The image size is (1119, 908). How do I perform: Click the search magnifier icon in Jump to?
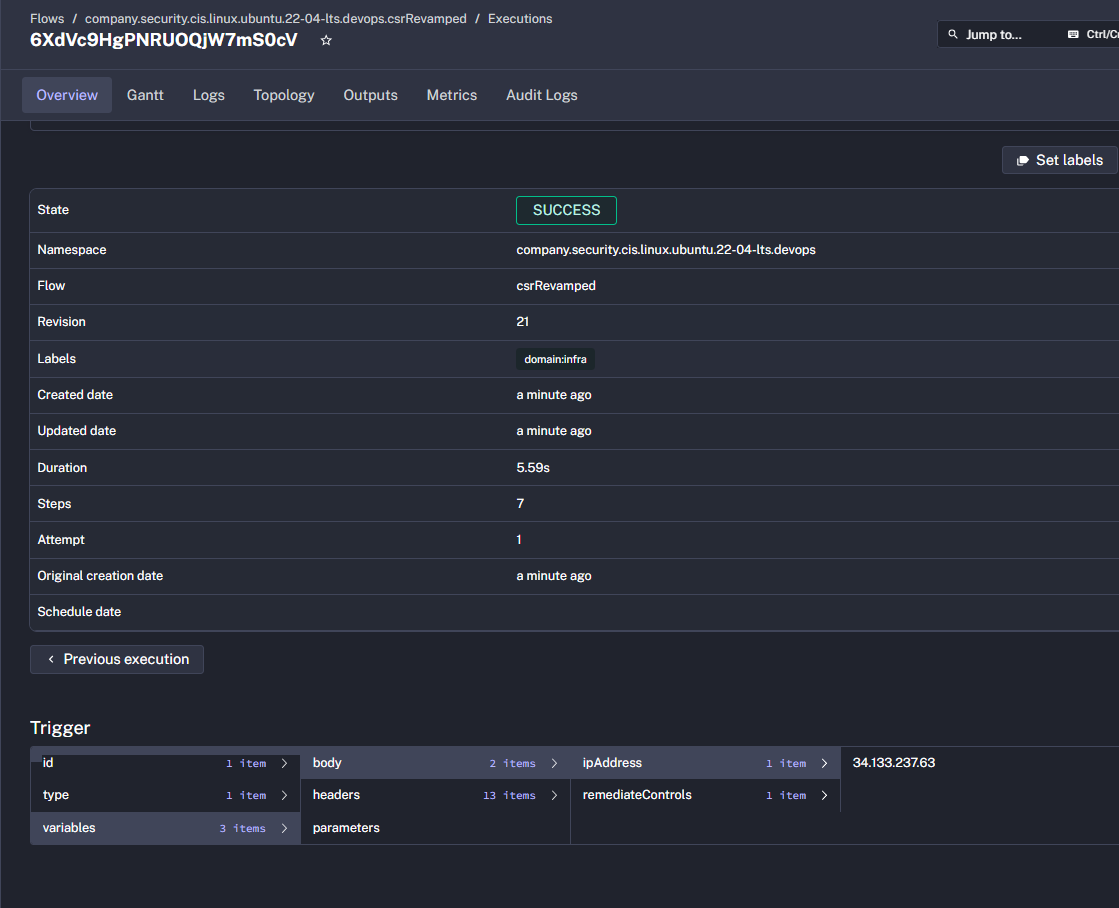point(953,35)
